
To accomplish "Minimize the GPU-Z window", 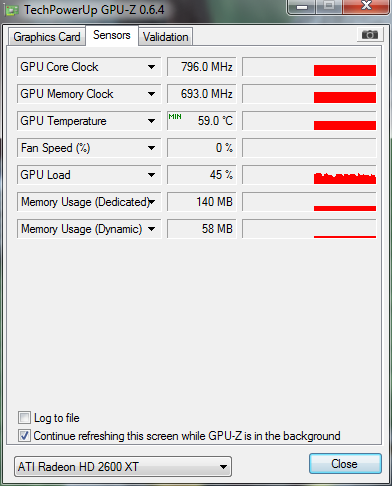I will pyautogui.click(x=302, y=7).
